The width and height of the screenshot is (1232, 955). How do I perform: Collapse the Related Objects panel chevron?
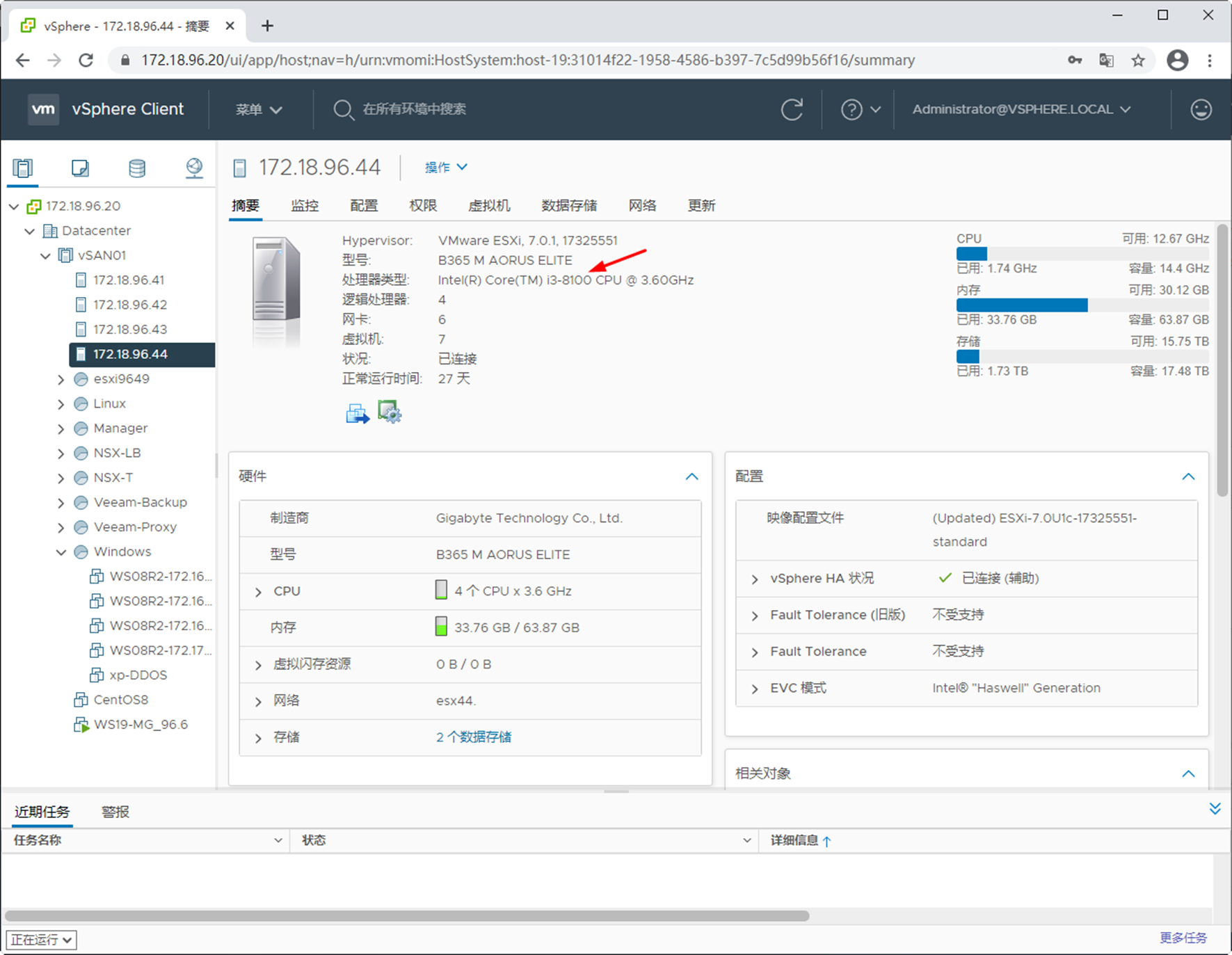(1188, 773)
